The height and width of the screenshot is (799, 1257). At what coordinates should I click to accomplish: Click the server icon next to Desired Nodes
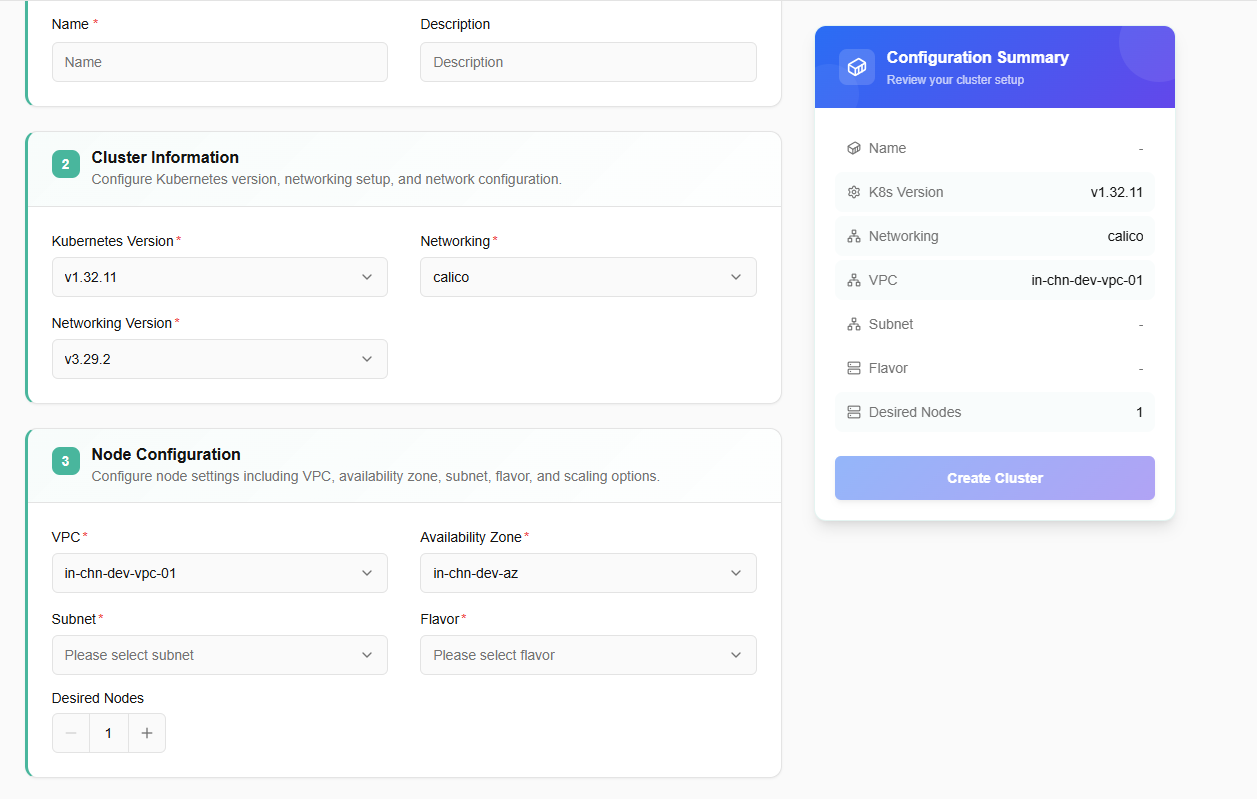[x=853, y=412]
